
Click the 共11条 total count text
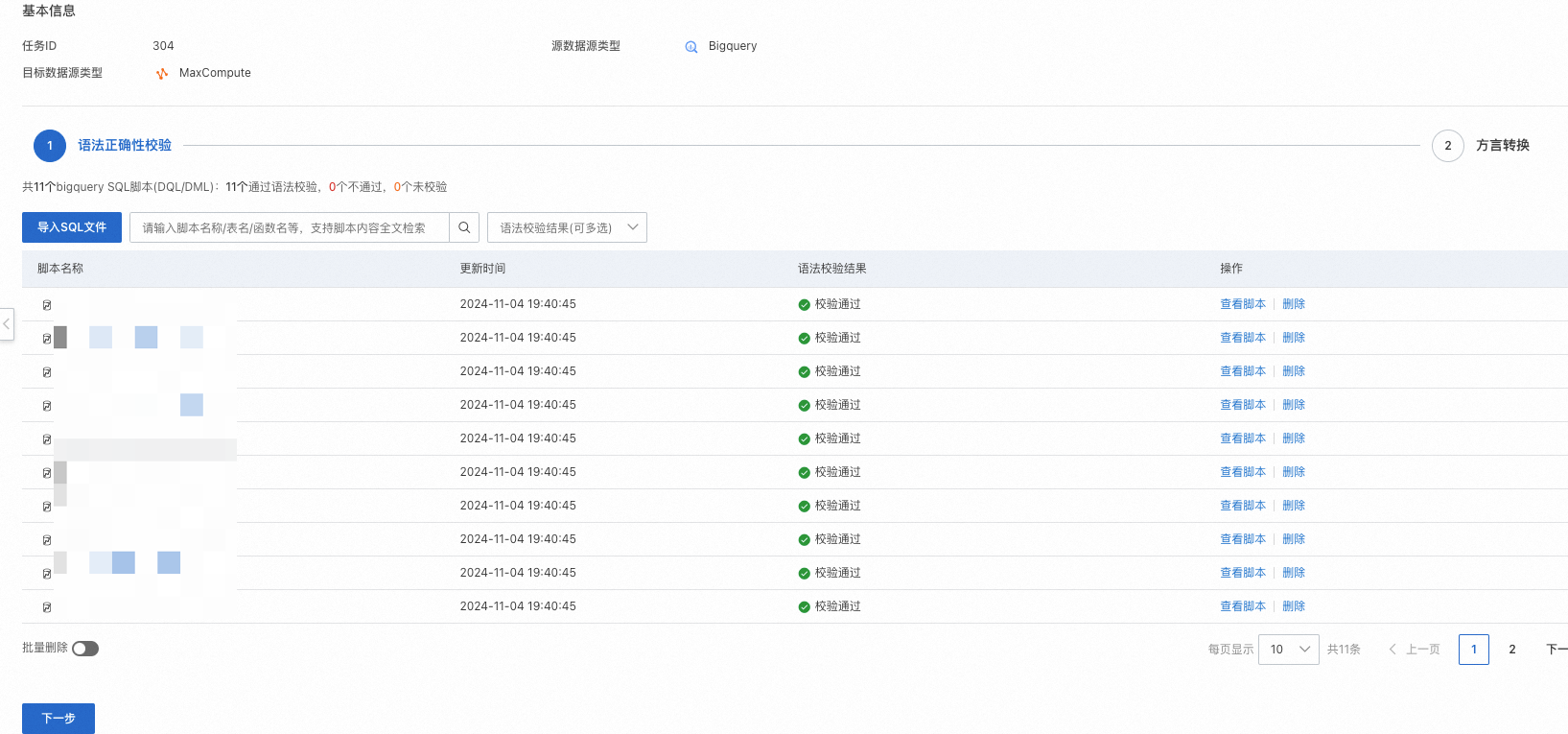pyautogui.click(x=1344, y=650)
